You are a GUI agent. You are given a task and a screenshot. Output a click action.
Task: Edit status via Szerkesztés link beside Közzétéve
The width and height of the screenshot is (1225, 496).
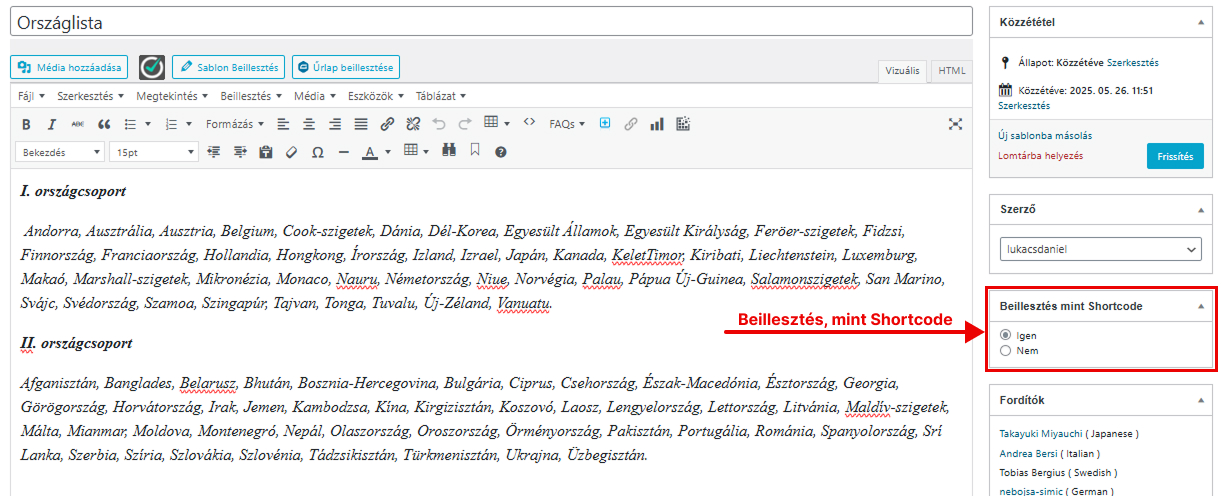[x=1133, y=62]
